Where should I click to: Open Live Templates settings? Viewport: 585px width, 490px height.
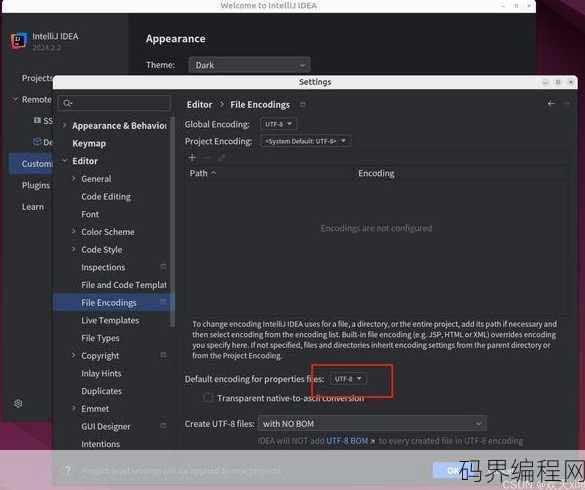coord(110,320)
